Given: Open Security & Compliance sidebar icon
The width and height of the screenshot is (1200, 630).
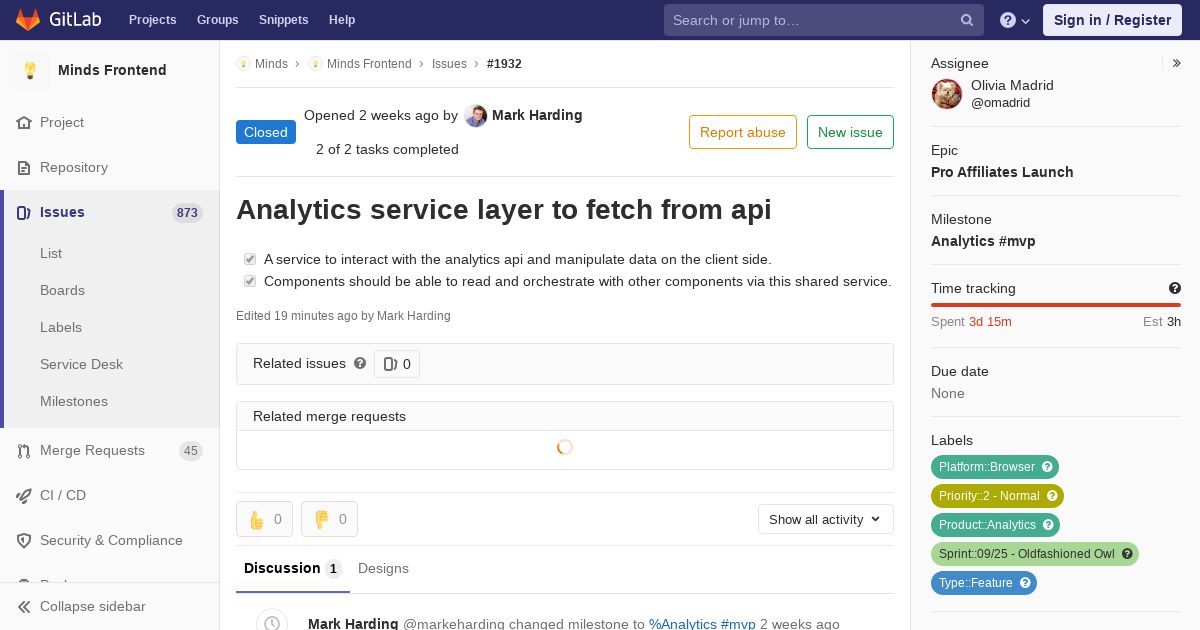Looking at the screenshot, I should (24, 541).
